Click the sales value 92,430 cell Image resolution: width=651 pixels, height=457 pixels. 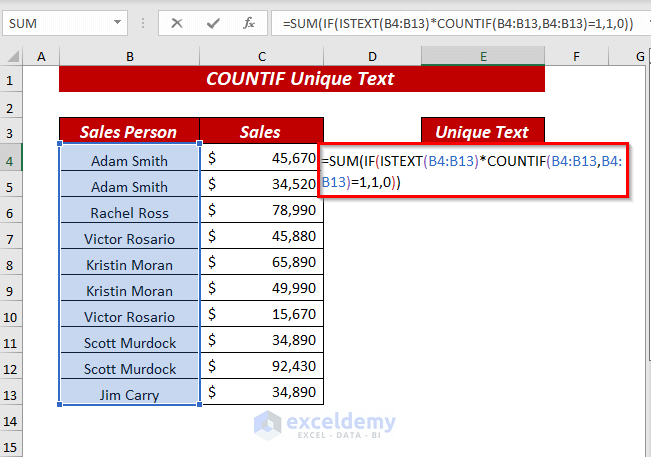(x=261, y=368)
